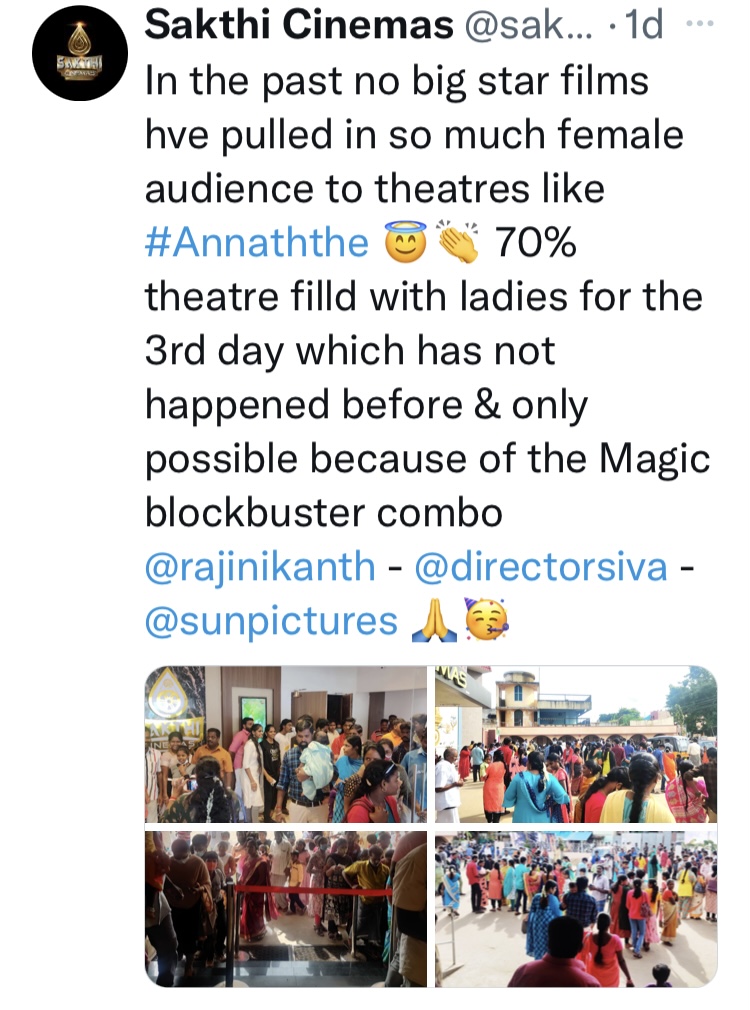Open the top-right outdoor crowd photo
The image size is (750, 1010).
[x=576, y=744]
